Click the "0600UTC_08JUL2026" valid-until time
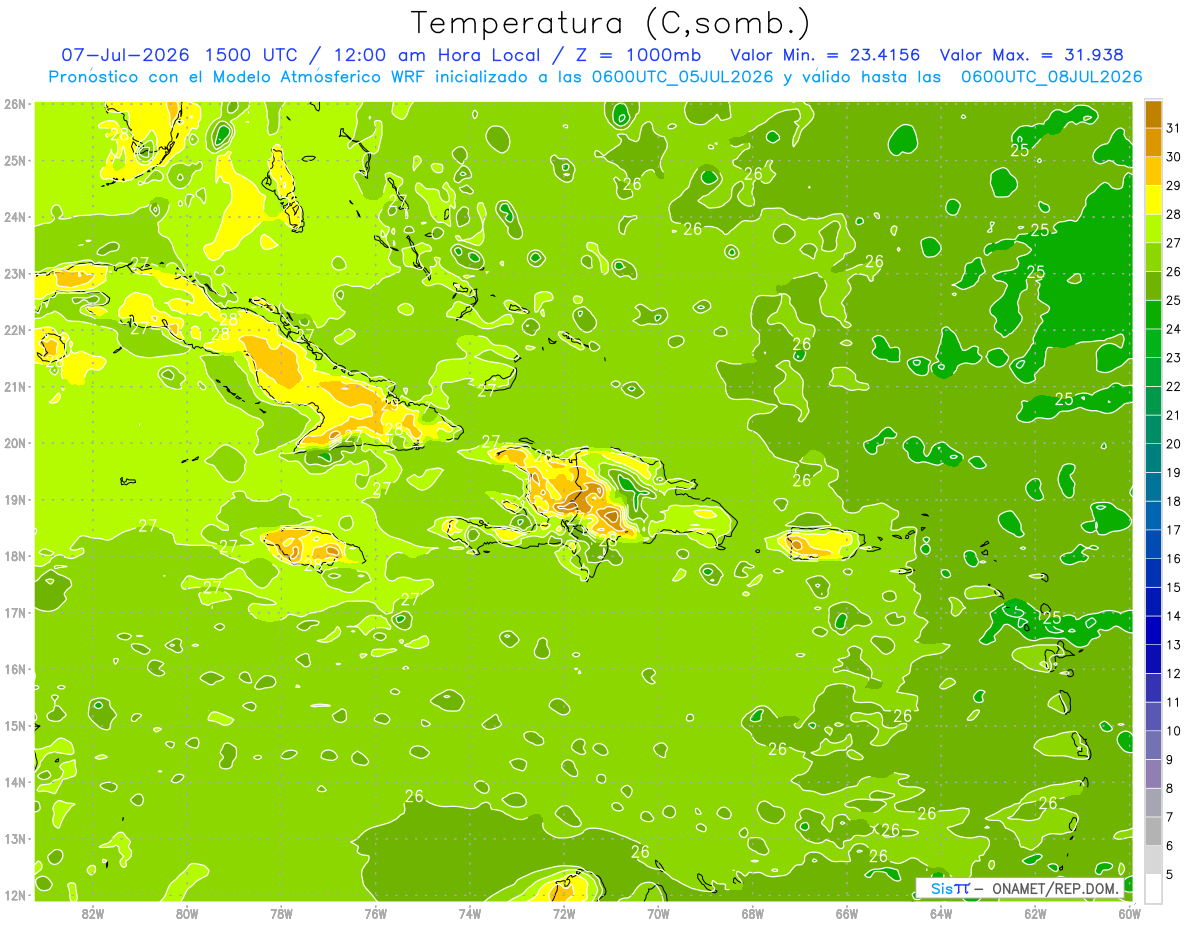The image size is (1200, 927). (x=1051, y=76)
